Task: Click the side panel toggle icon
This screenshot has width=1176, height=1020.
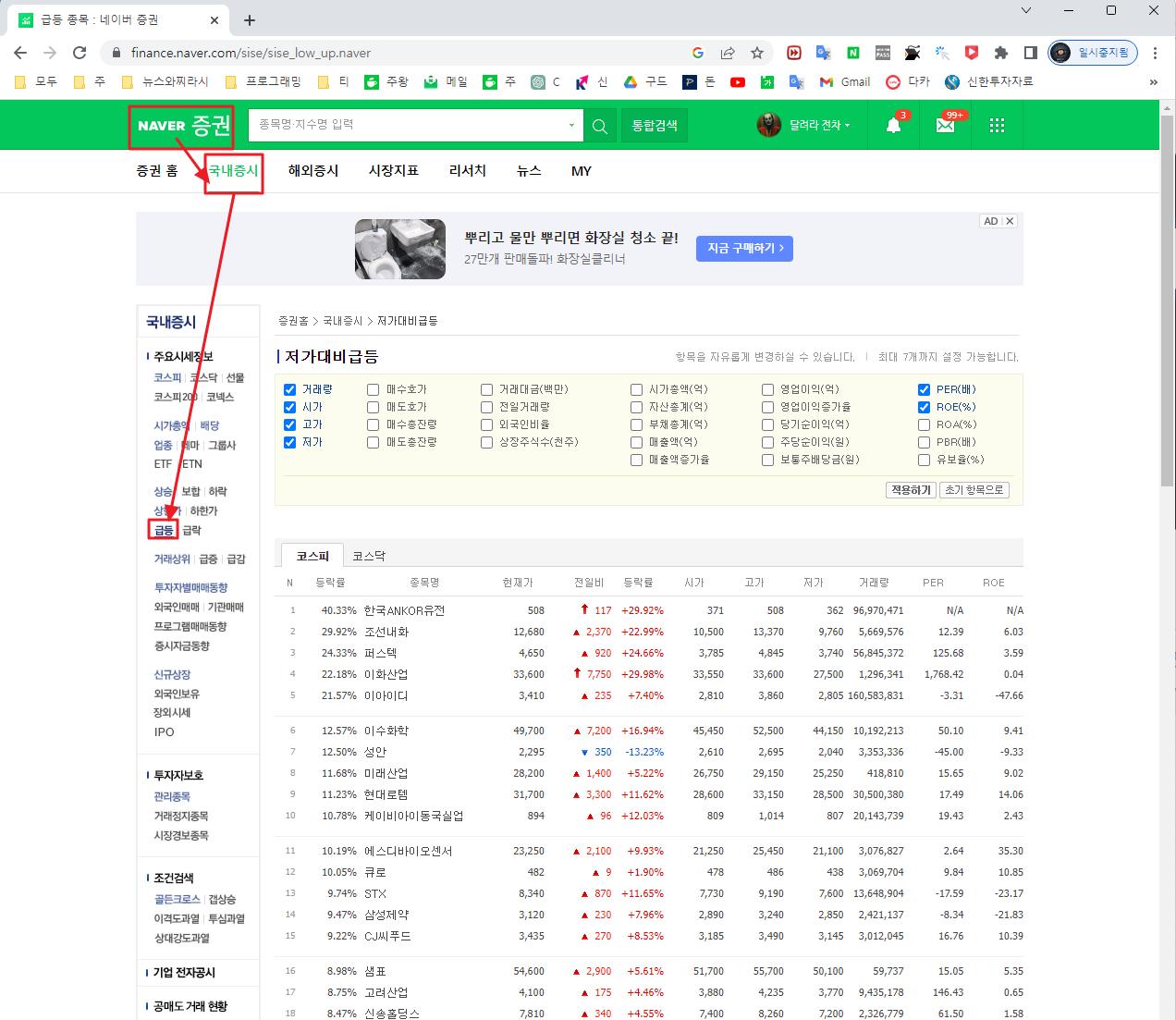Action: pyautogui.click(x=1031, y=53)
